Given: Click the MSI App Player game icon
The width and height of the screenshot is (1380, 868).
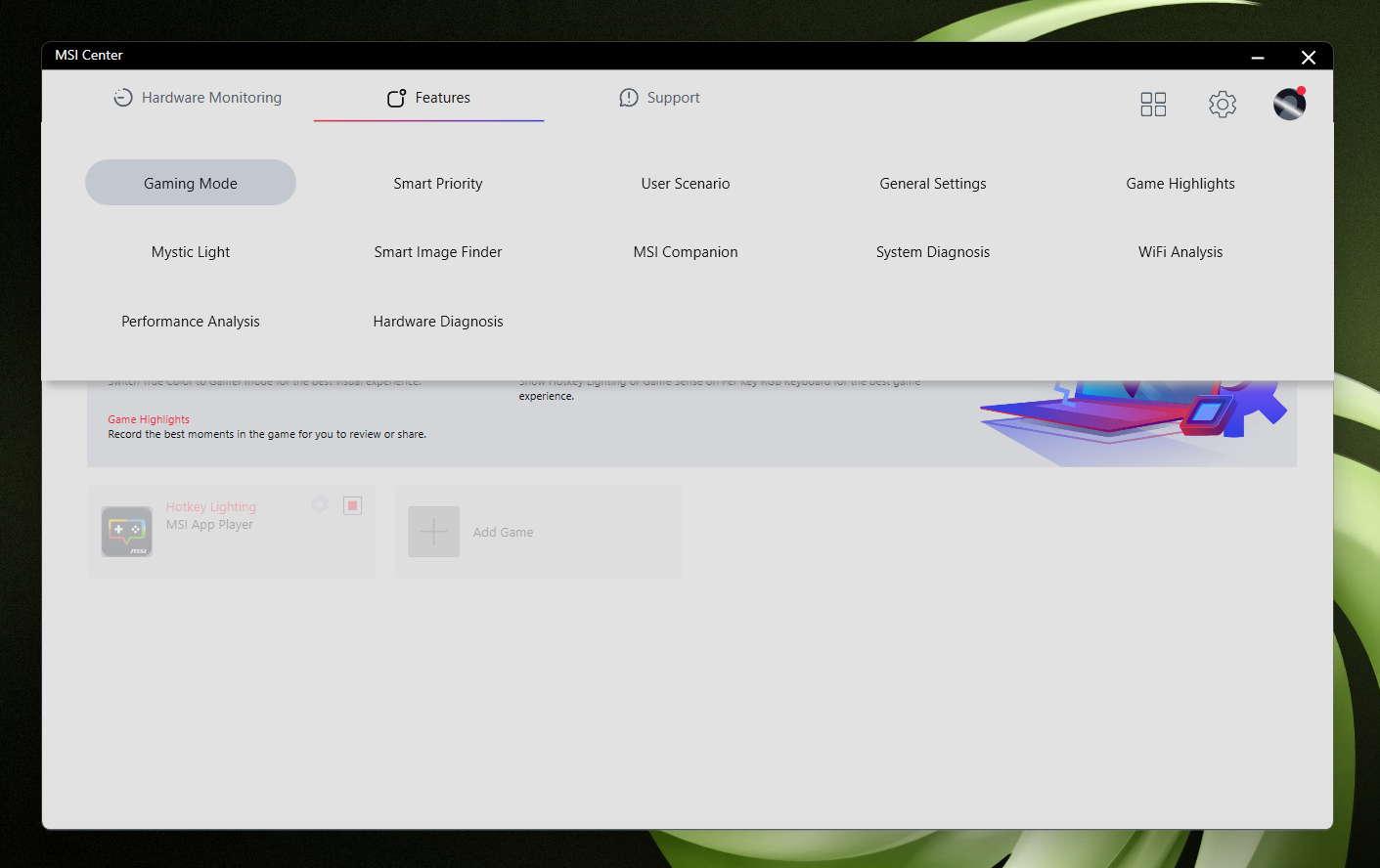Looking at the screenshot, I should point(127,532).
